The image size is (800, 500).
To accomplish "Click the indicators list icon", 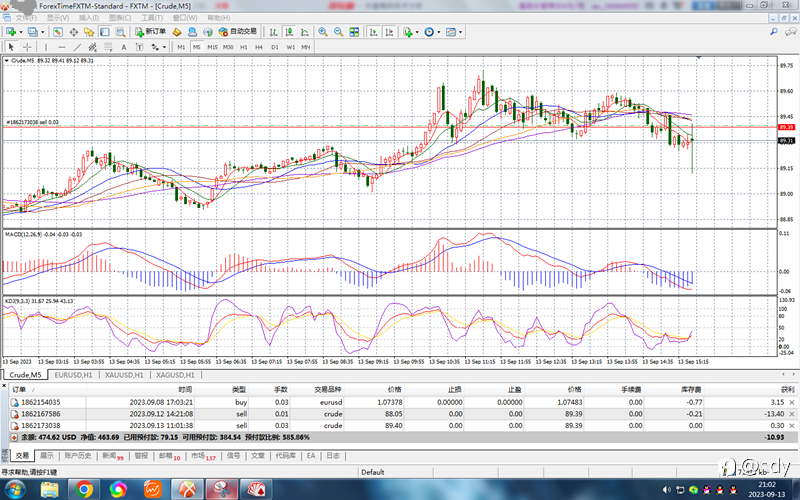I will (x=408, y=32).
